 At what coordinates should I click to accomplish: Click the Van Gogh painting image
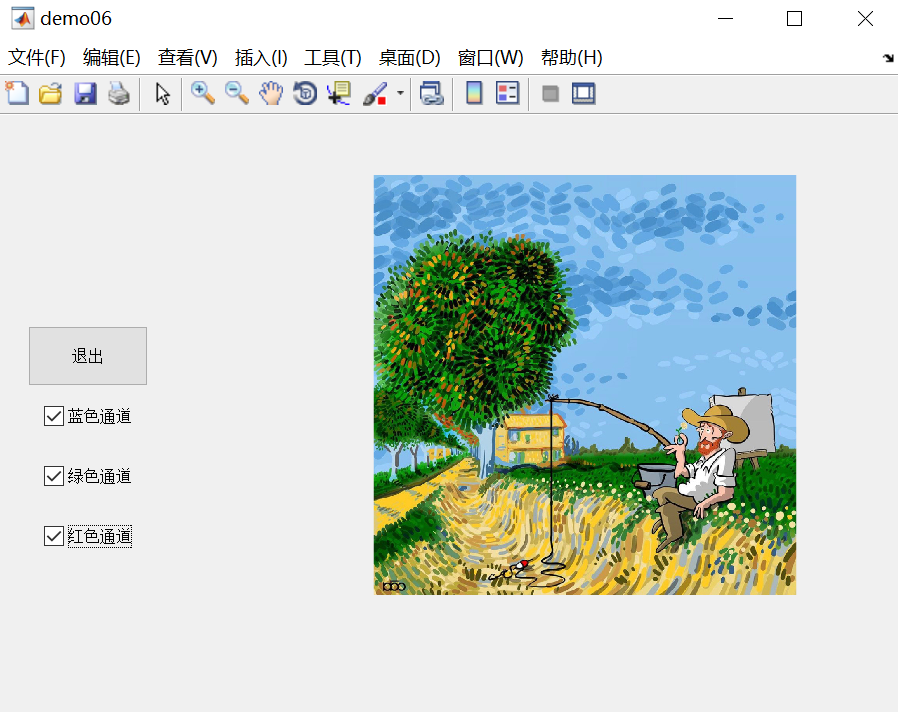(x=584, y=385)
